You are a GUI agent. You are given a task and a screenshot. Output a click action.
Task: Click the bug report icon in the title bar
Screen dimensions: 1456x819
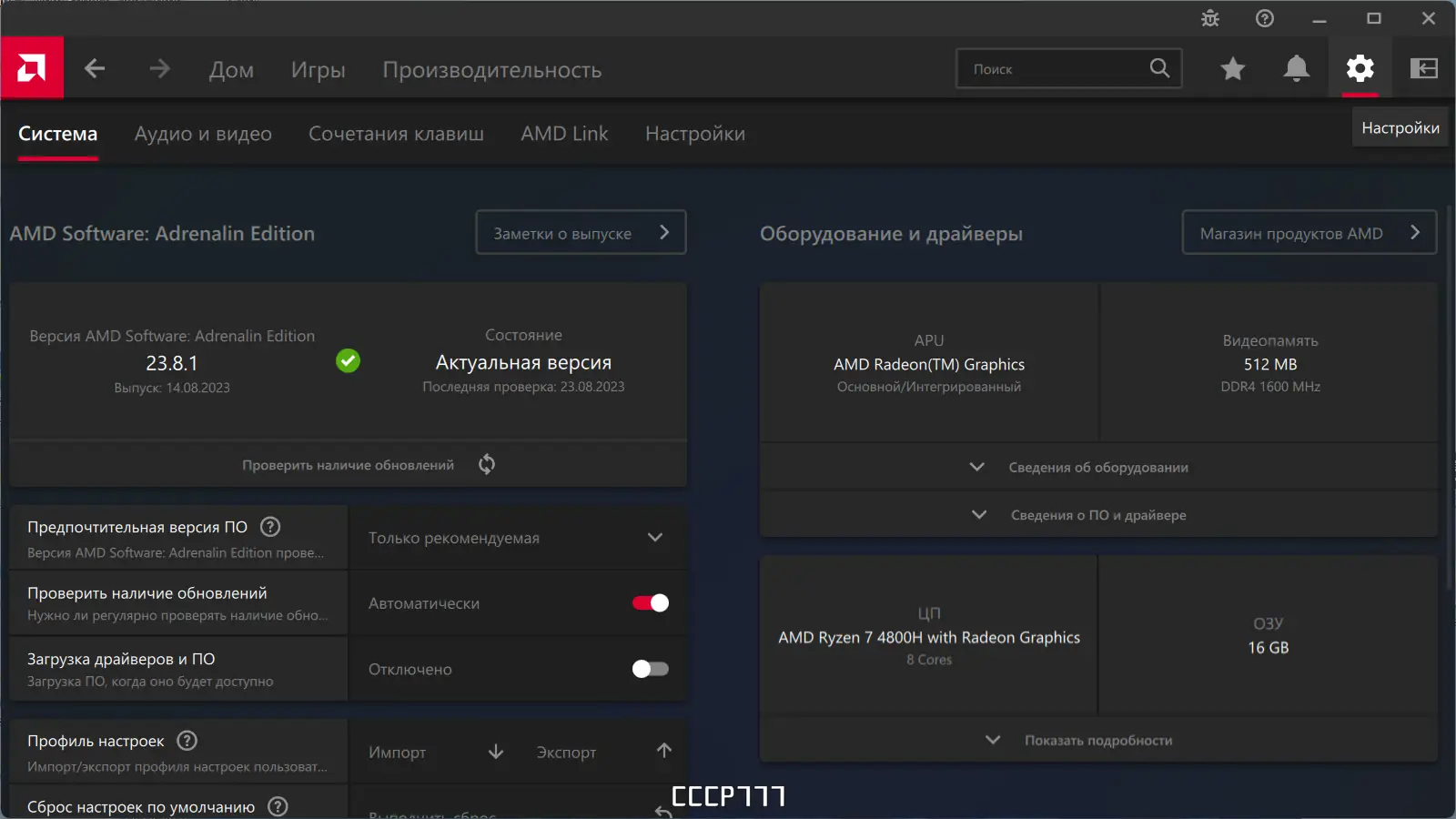[x=1209, y=18]
